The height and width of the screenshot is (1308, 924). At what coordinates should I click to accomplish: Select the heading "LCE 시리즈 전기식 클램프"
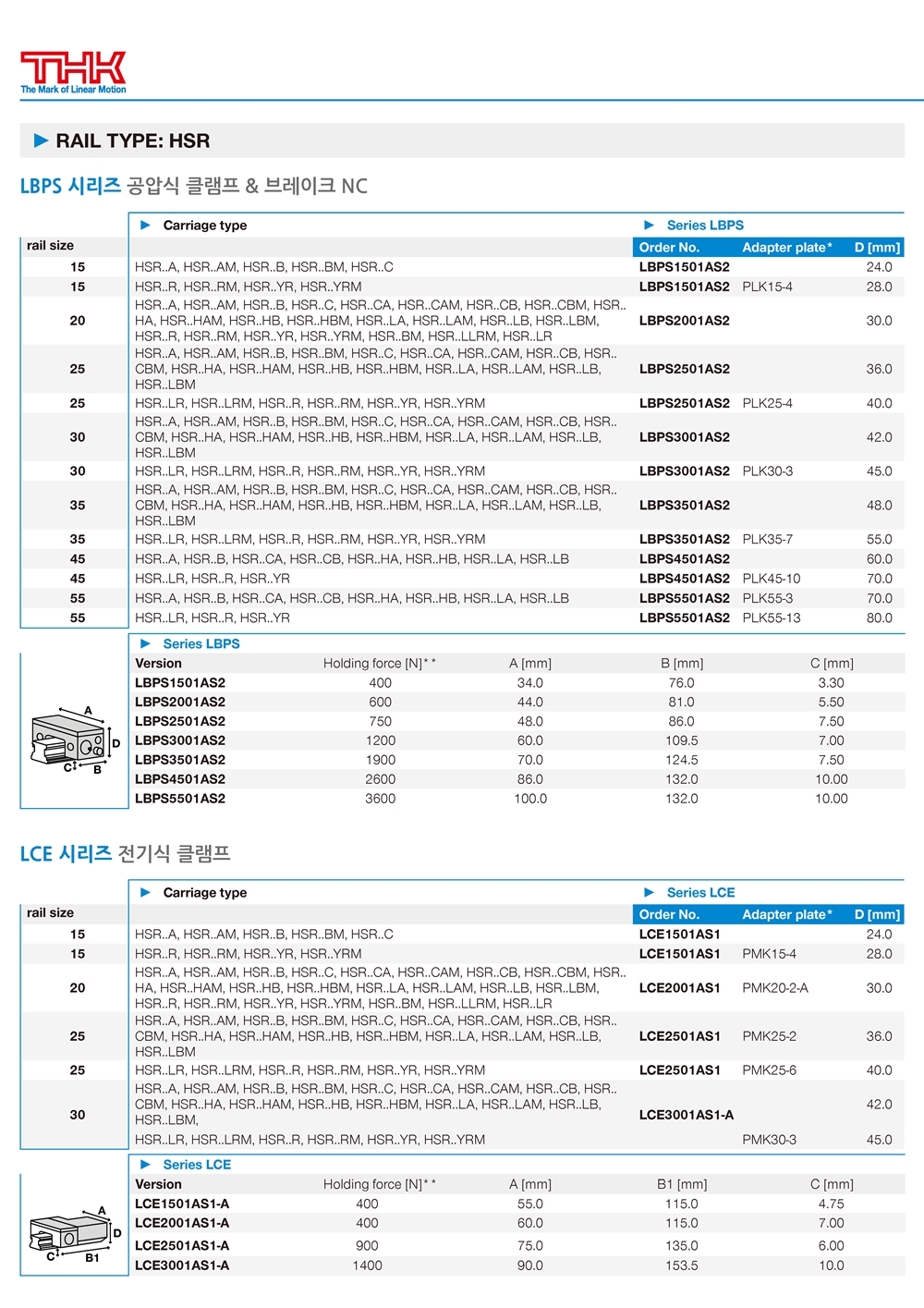(126, 853)
